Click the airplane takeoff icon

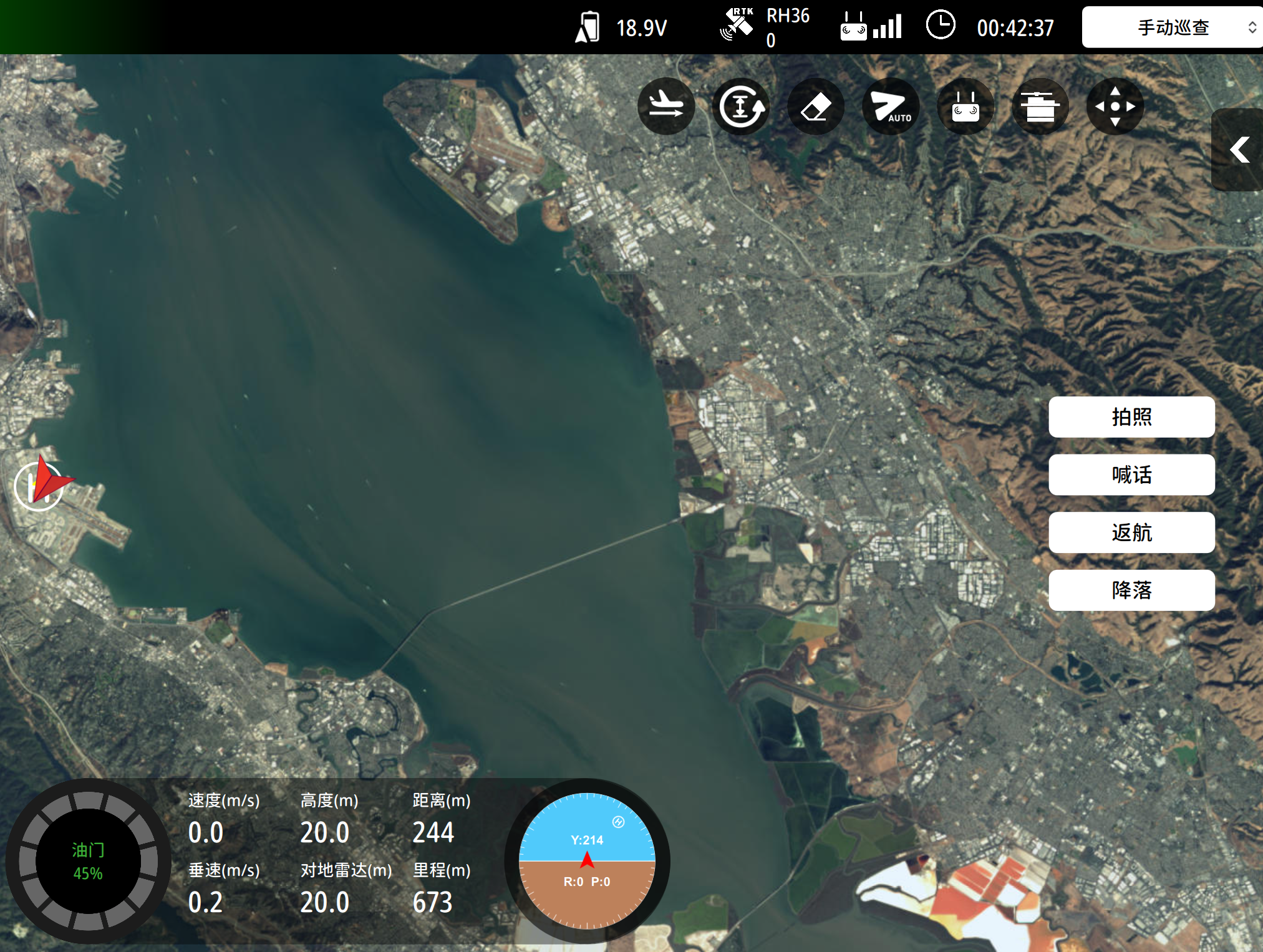pos(666,107)
